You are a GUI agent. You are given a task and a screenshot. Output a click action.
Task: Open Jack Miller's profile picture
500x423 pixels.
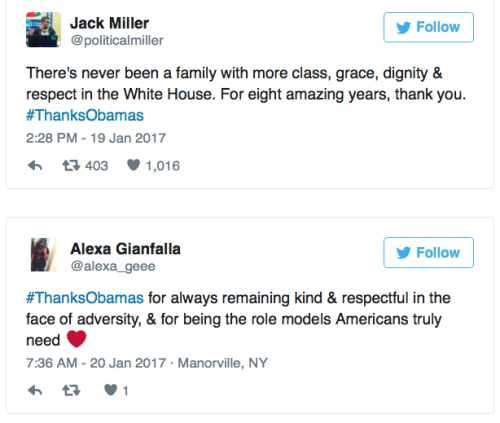click(43, 30)
